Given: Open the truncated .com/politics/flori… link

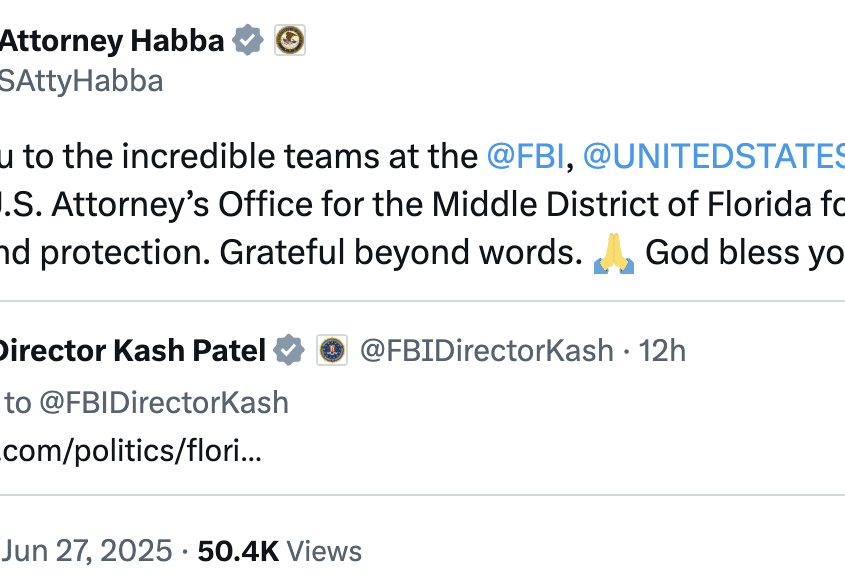Looking at the screenshot, I should click(x=131, y=451).
